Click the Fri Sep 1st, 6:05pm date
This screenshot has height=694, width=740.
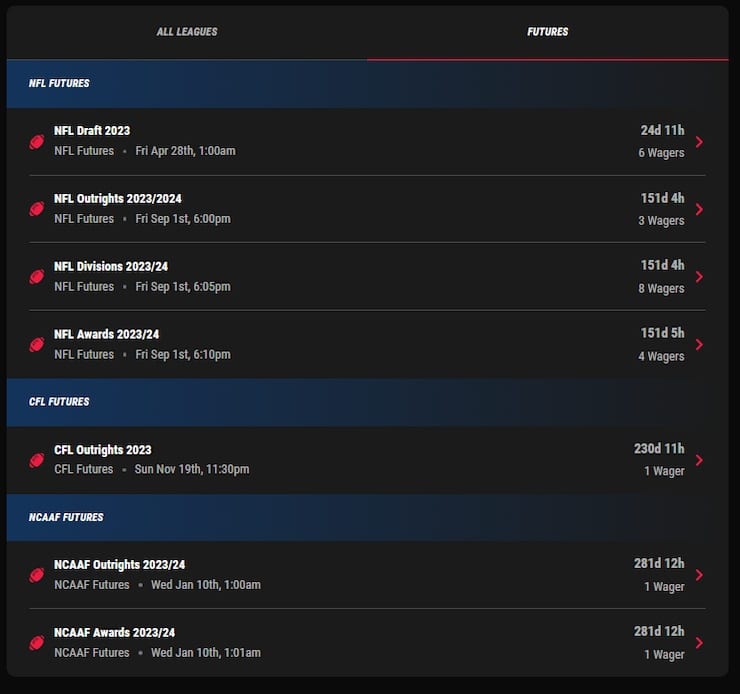(x=183, y=287)
